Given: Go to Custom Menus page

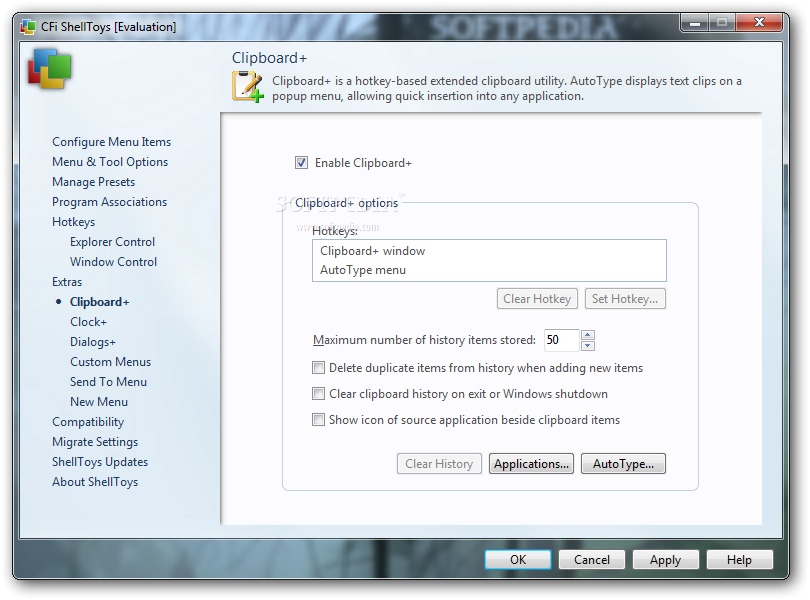Looking at the screenshot, I should point(111,362).
